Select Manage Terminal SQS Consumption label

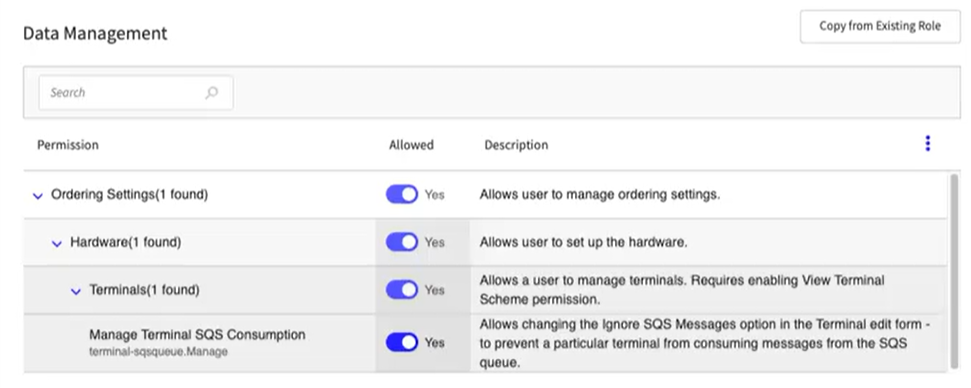pyautogui.click(x=197, y=335)
